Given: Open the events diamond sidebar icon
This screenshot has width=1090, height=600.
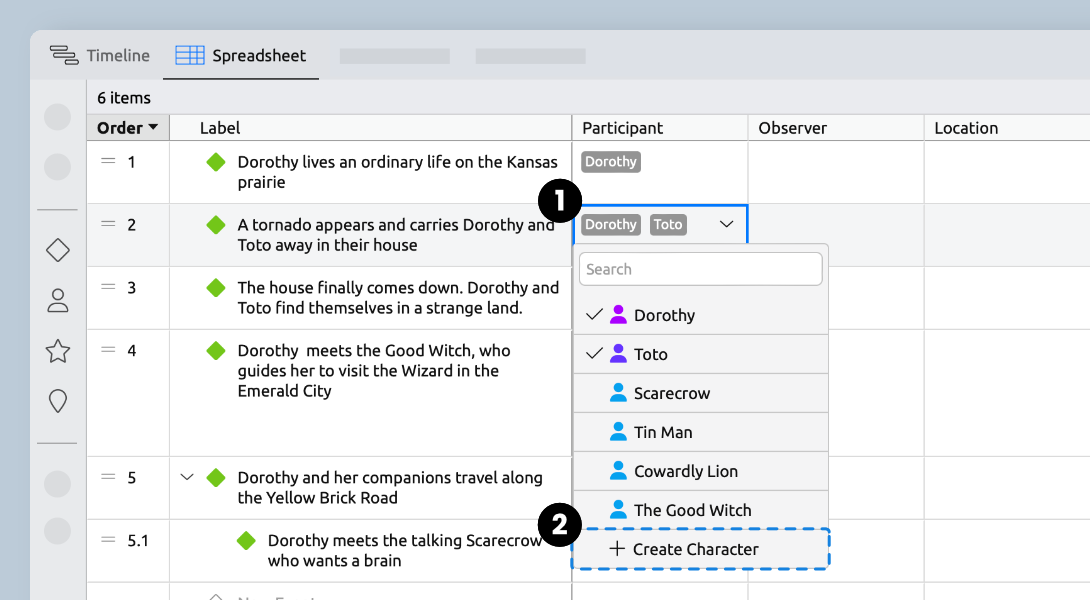Looking at the screenshot, I should (x=58, y=250).
